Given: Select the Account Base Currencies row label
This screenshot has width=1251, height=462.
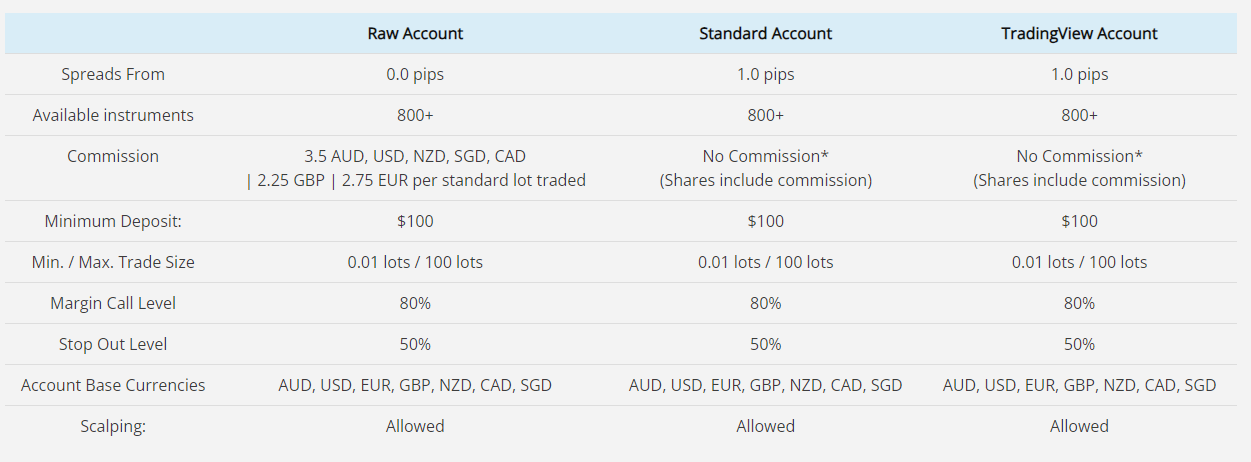Looking at the screenshot, I should (113, 385).
